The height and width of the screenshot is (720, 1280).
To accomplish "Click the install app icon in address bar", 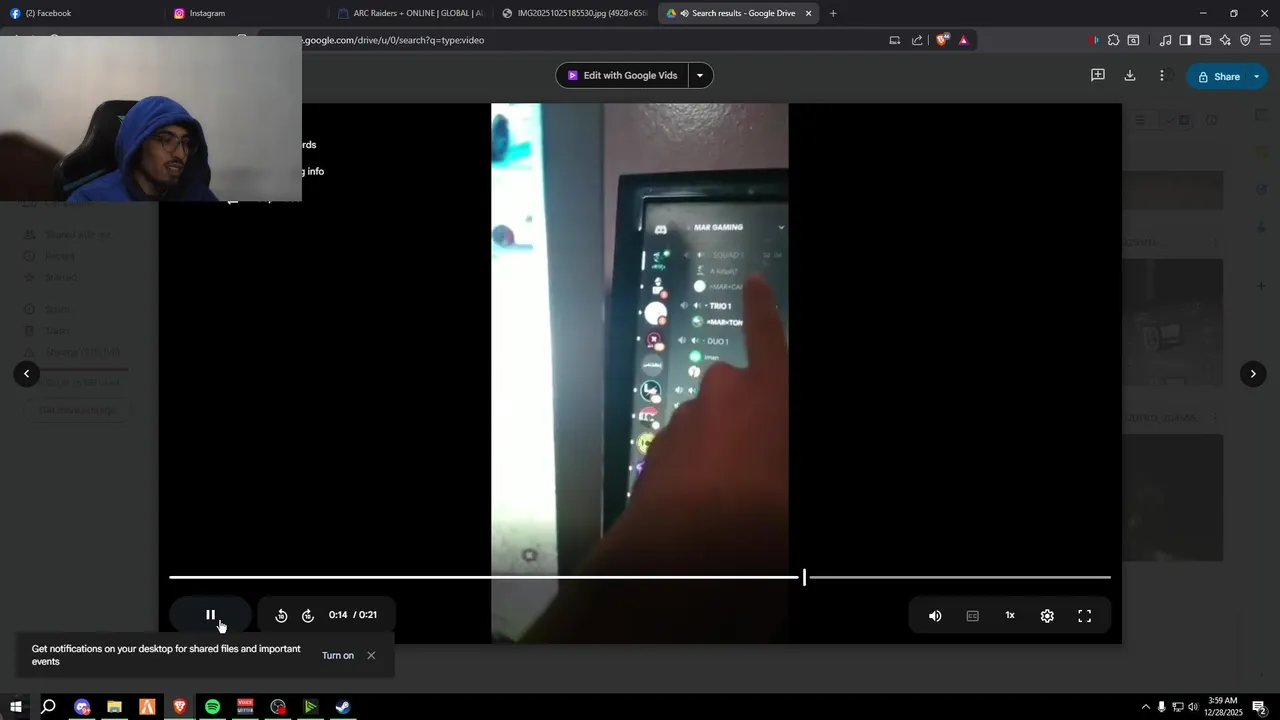I will tap(894, 40).
